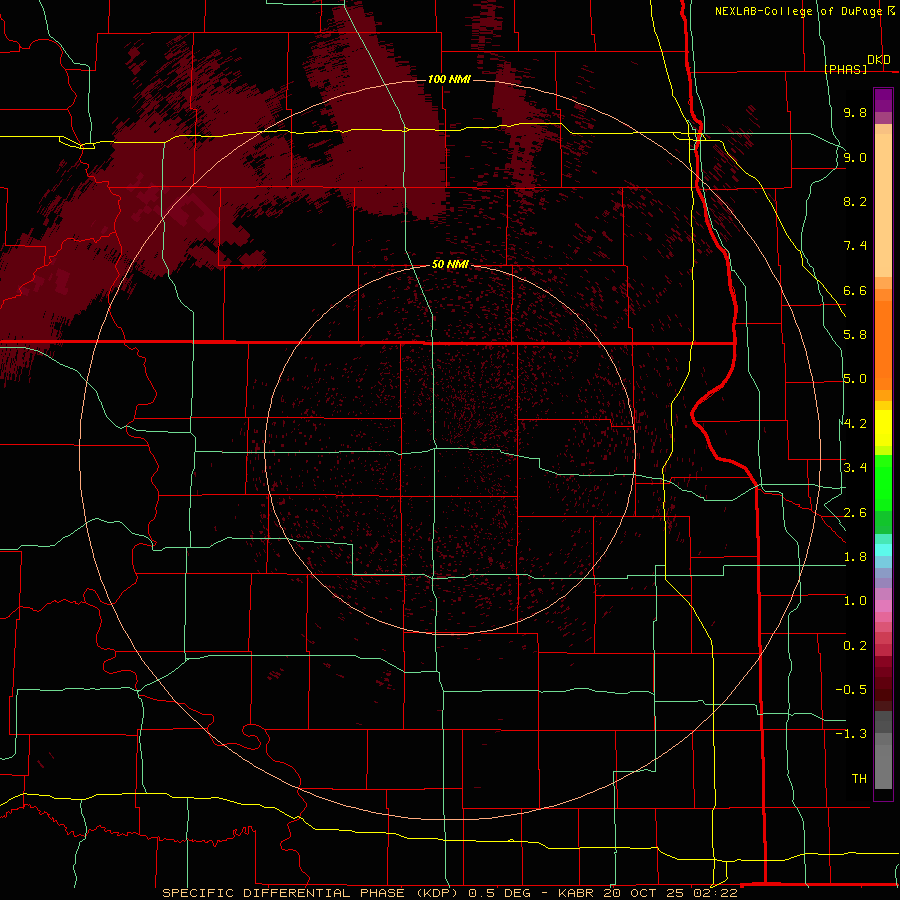Click the purple top segment of color bar
The width and height of the screenshot is (900, 900).
883,100
